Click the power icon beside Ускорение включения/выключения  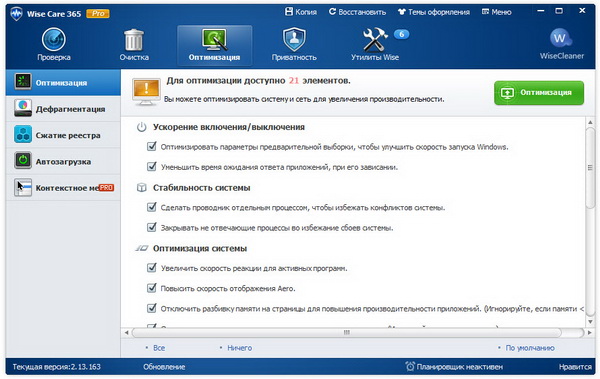[142, 127]
